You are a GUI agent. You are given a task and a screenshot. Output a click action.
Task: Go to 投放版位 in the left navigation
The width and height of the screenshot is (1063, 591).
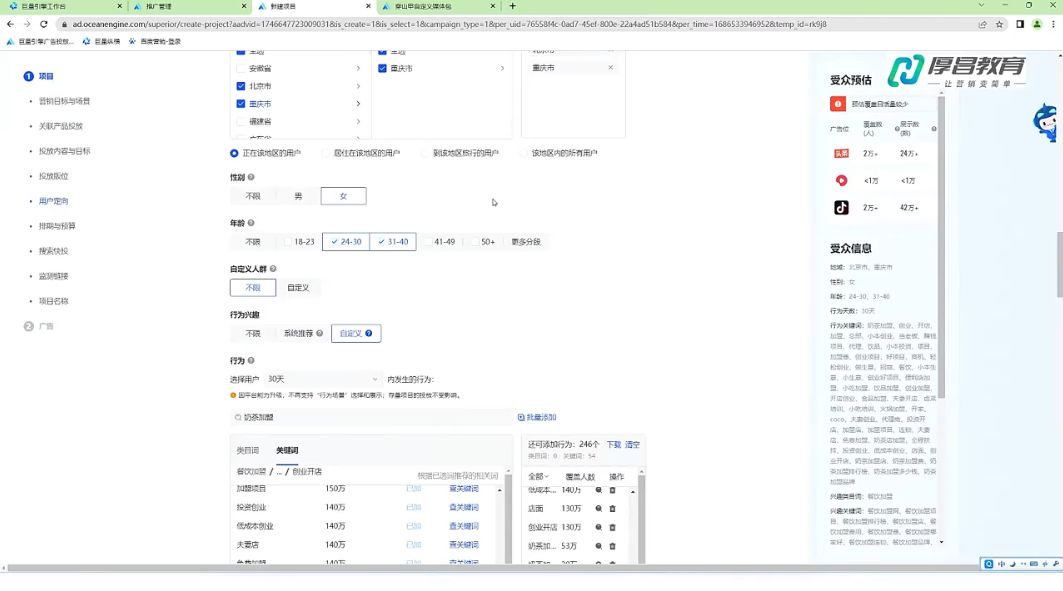pyautogui.click(x=54, y=176)
